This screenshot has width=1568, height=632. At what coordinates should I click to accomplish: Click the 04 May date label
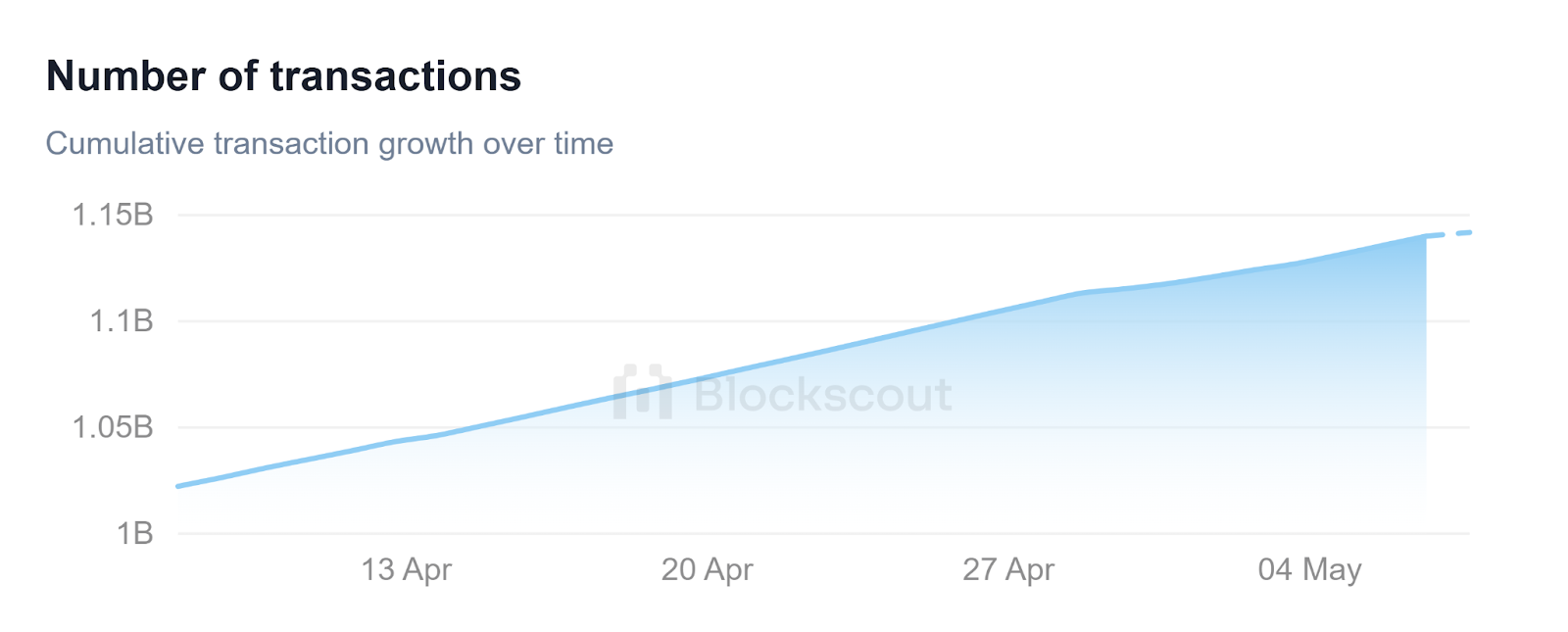1309,569
